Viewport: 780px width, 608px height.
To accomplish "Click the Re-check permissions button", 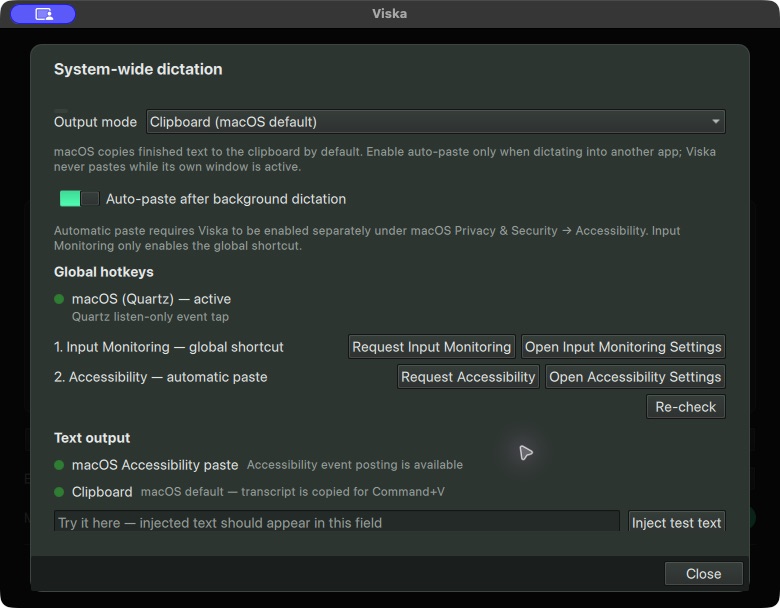I will pos(685,407).
